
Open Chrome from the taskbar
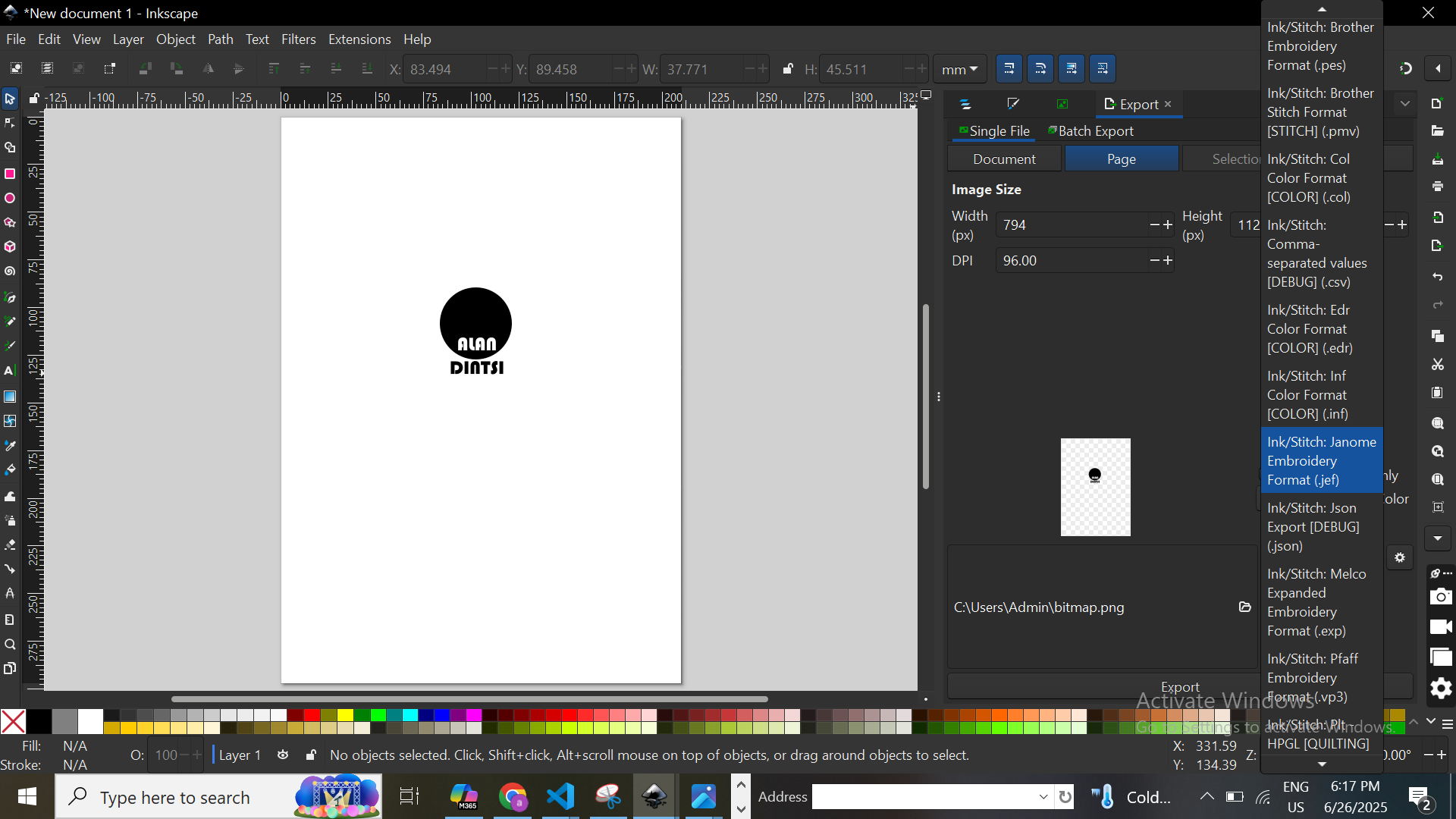point(513,797)
